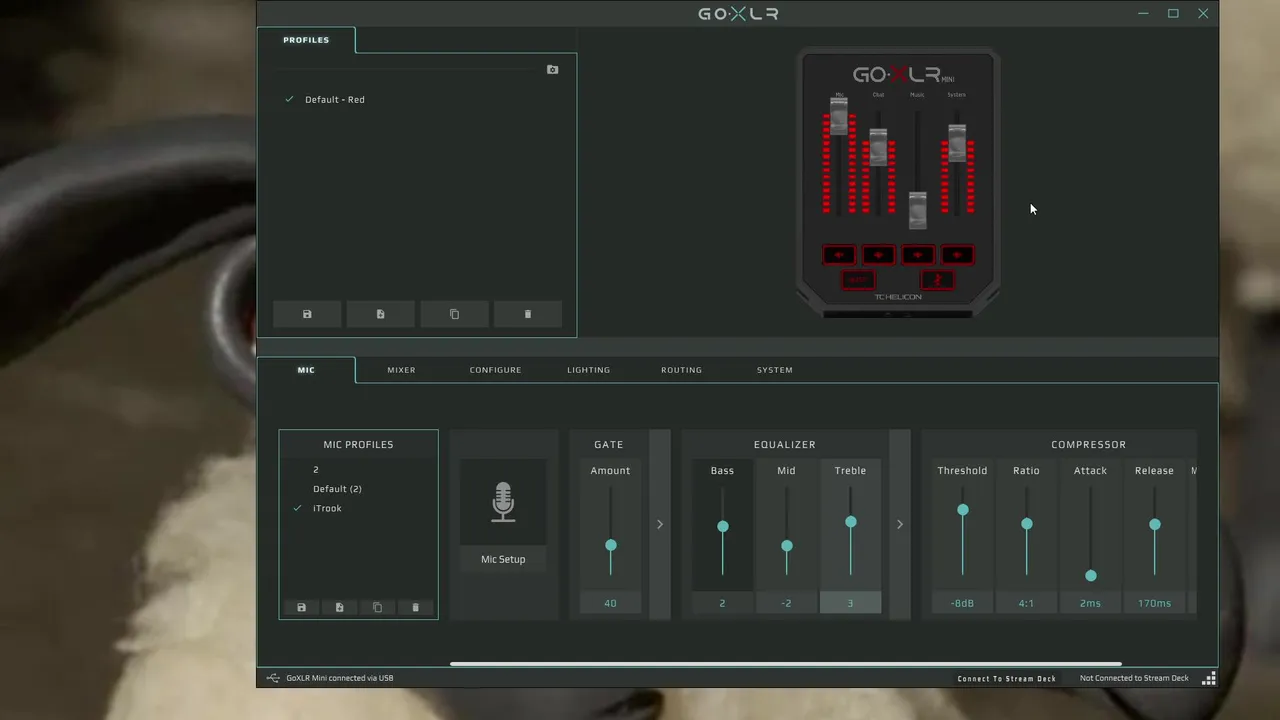1280x720 pixels.
Task: Click the bleep button on the GoXLR Mini
Action: (x=857, y=280)
